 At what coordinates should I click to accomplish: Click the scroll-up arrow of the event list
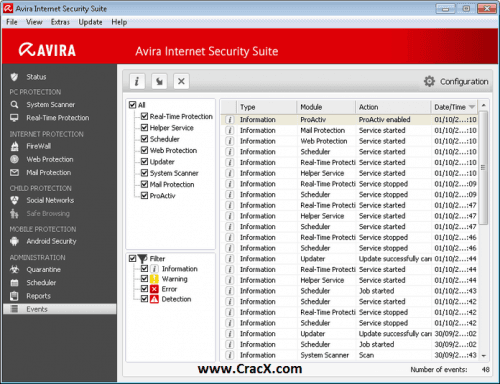pyautogui.click(x=484, y=105)
